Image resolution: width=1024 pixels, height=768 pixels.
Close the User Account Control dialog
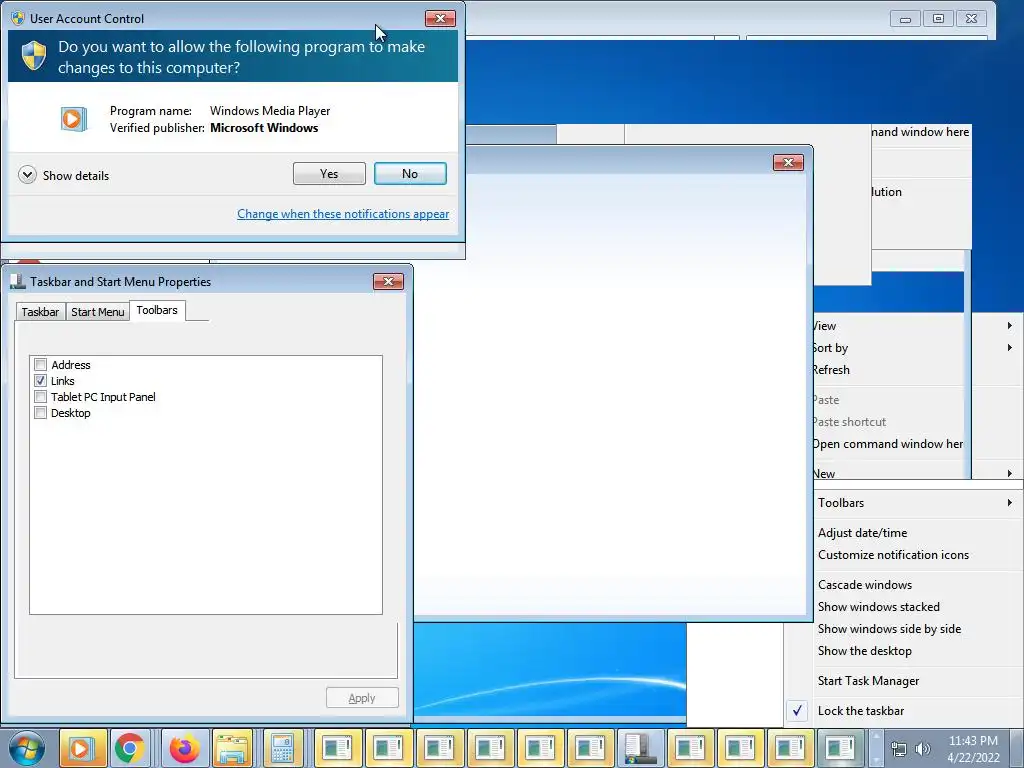point(440,18)
